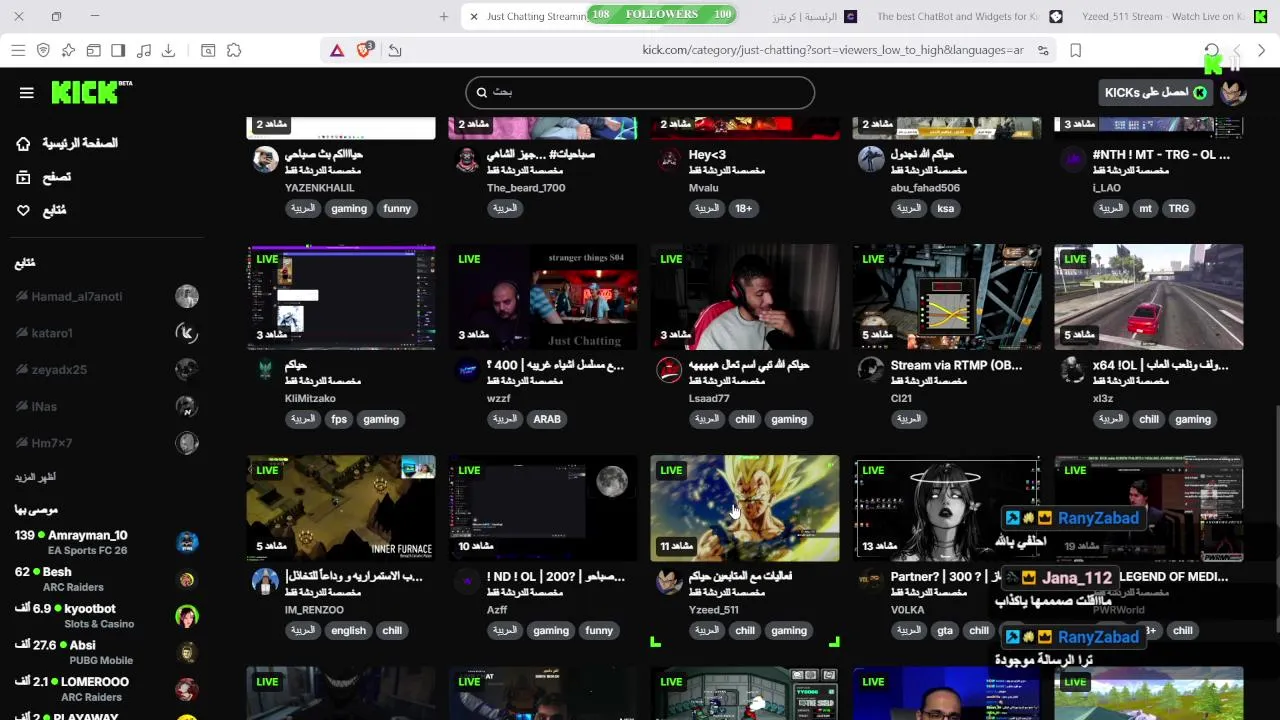
Task: Click the browser address bar URL
Action: coord(832,50)
